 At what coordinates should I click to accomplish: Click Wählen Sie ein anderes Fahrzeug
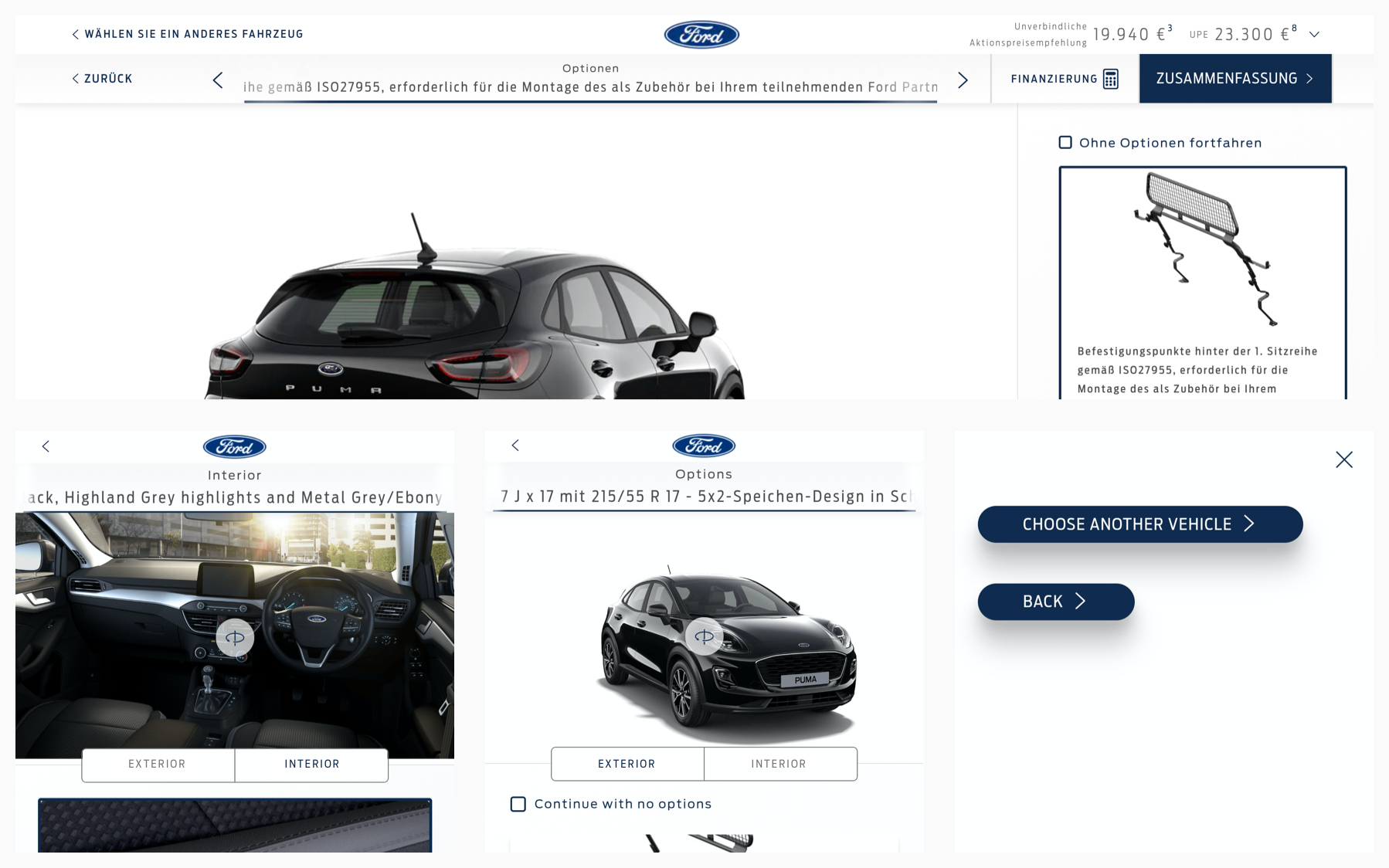188,34
